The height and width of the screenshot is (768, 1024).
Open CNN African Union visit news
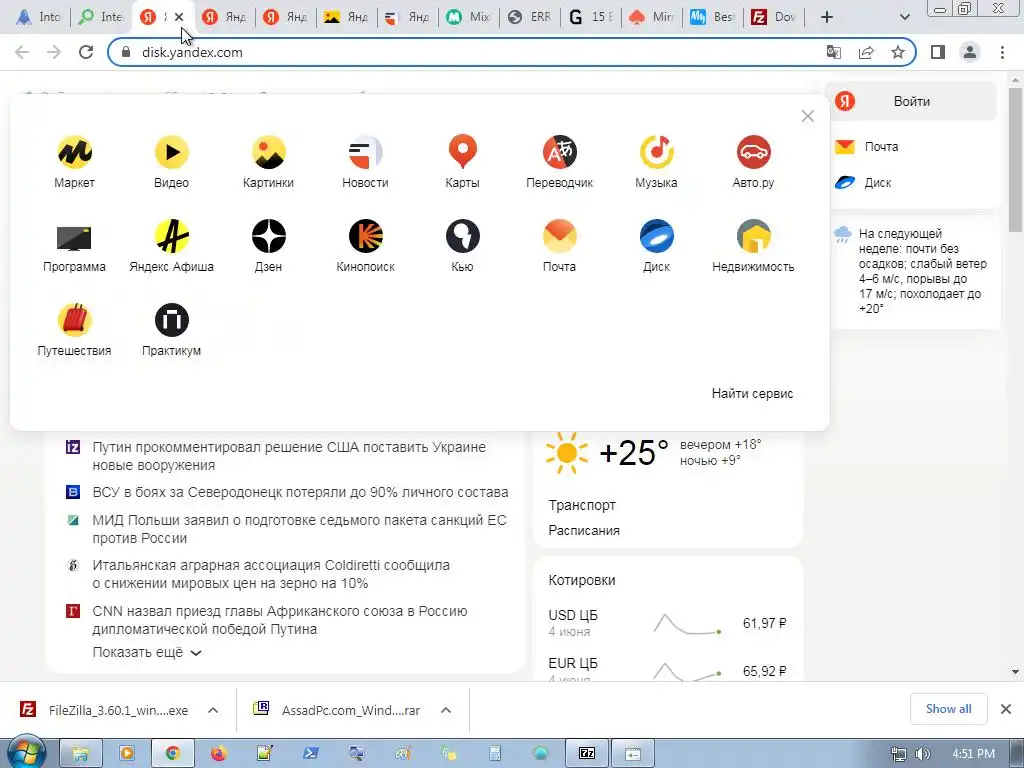click(280, 620)
